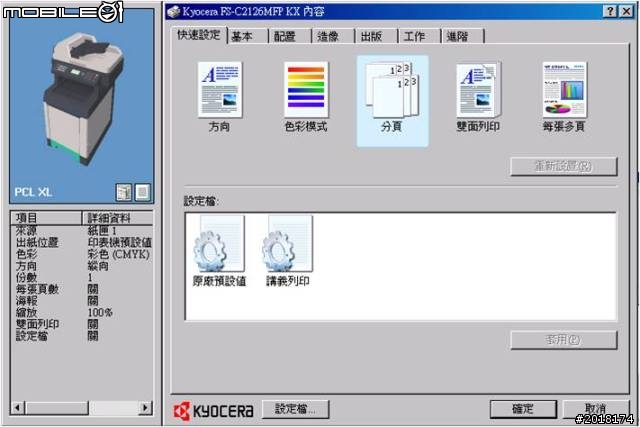Click the right scroll arrow in details list
This screenshot has width=640, height=427.
tap(145, 407)
